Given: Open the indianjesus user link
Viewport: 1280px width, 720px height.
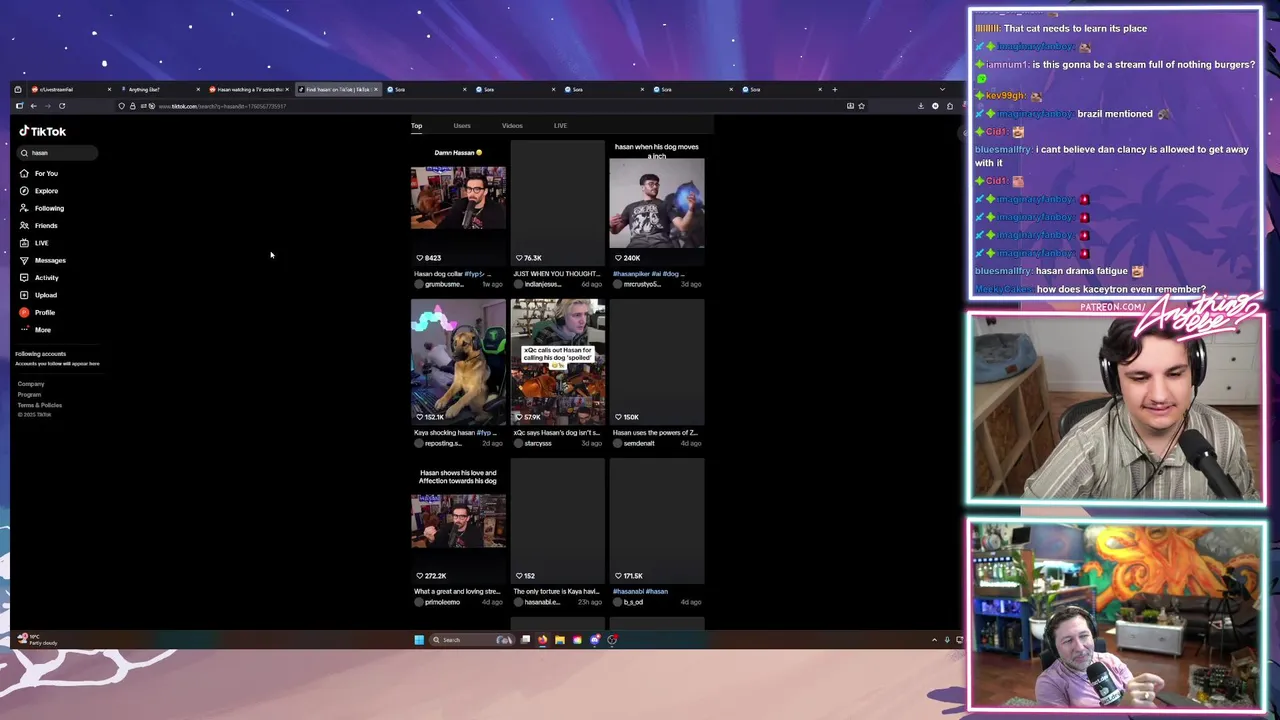Looking at the screenshot, I should 543,284.
